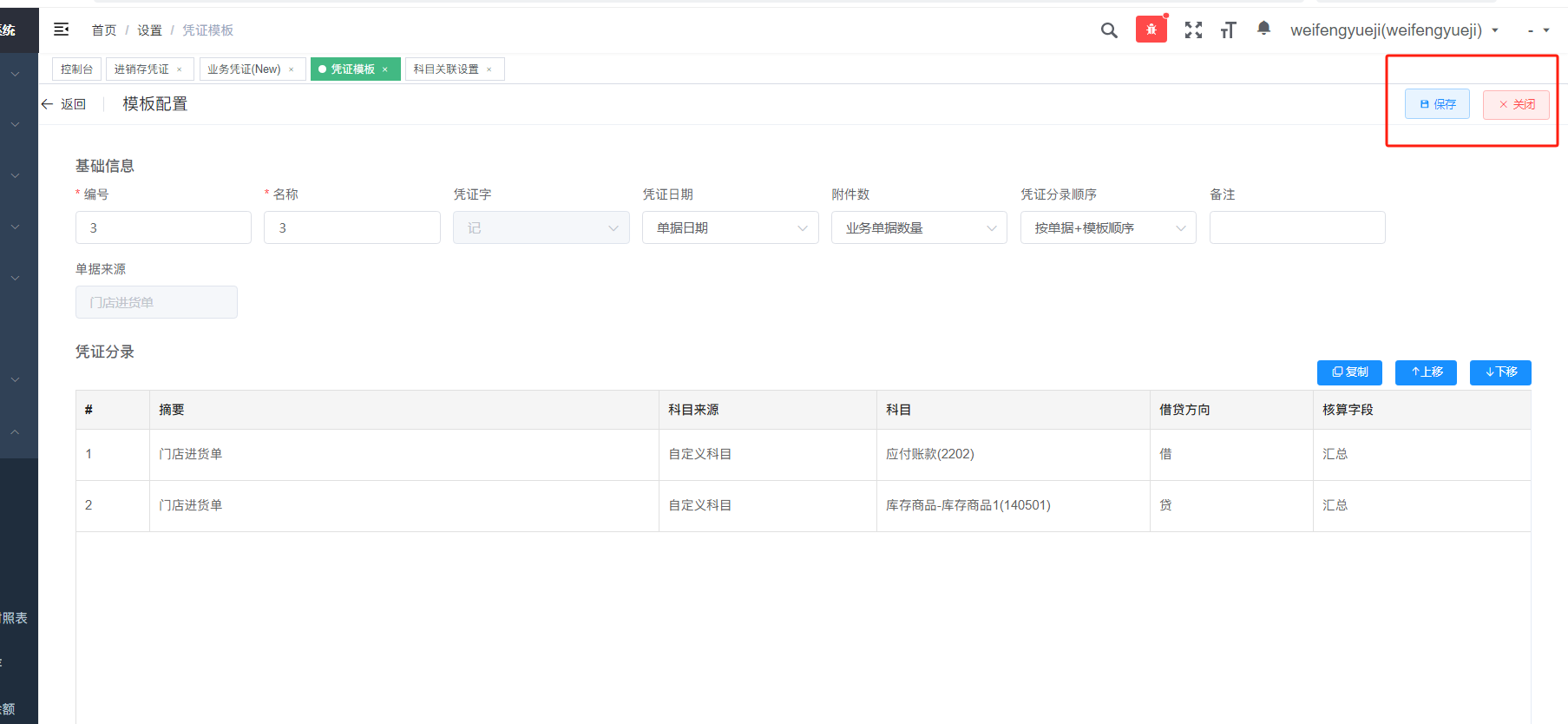
Task: Click the 关闭 close button
Action: (1516, 104)
